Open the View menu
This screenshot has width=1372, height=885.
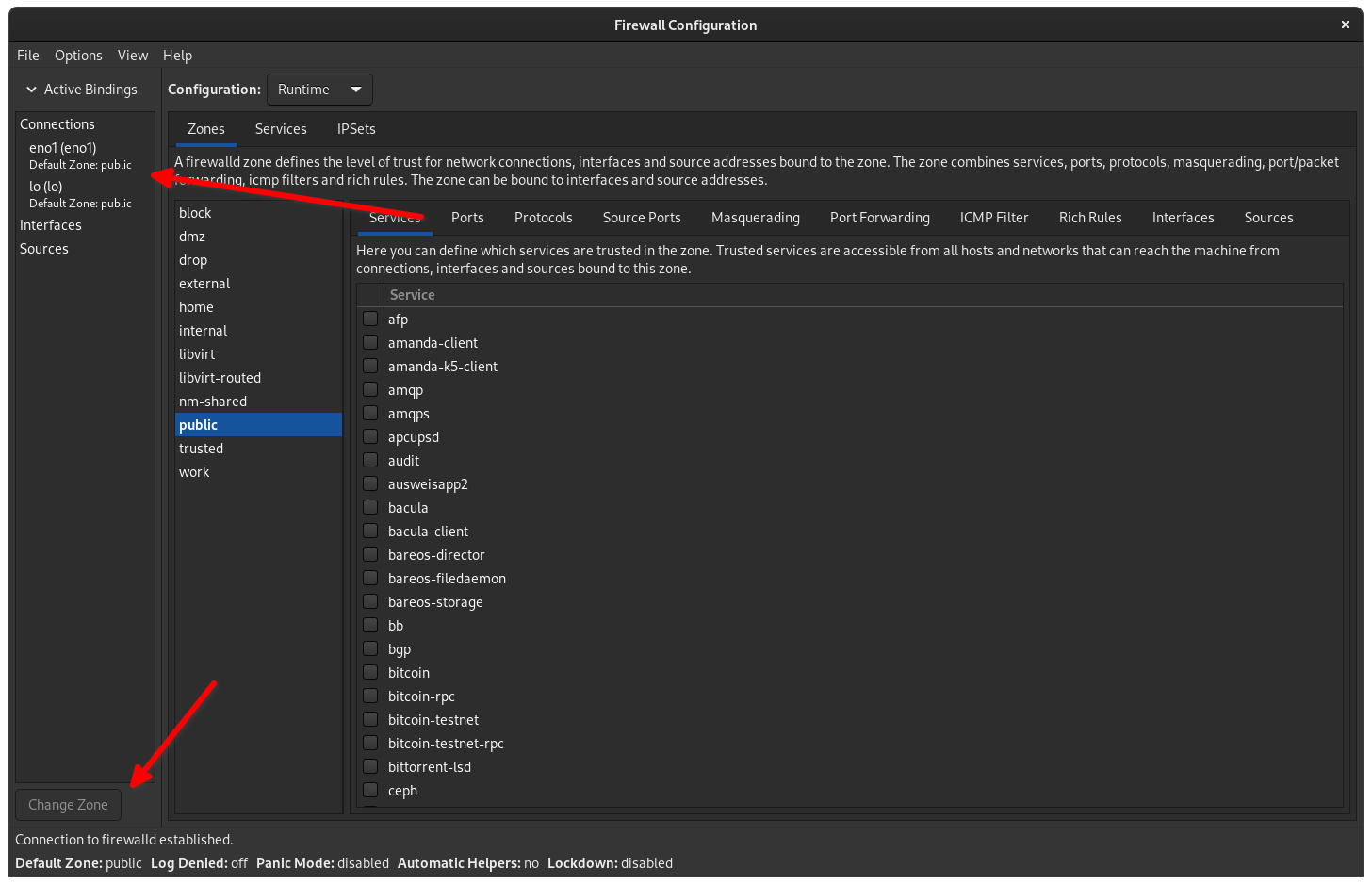click(x=132, y=55)
